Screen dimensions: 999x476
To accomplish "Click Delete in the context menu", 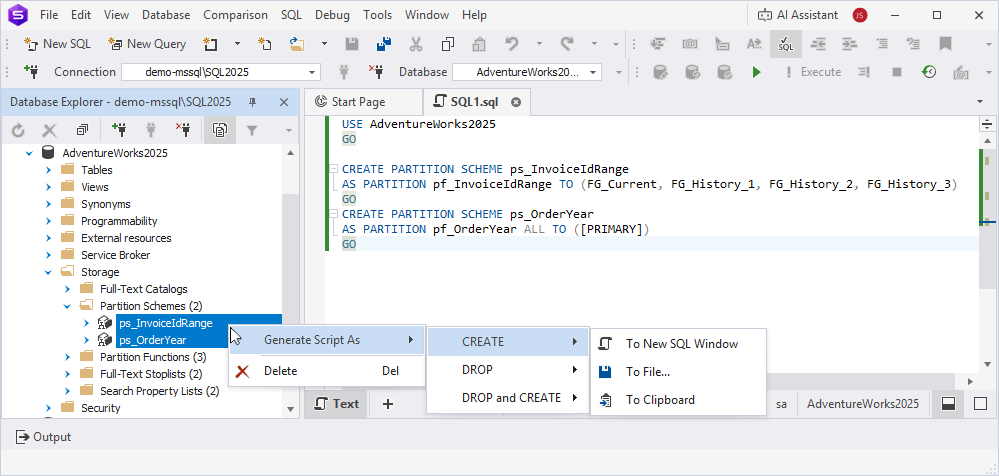I will (x=327, y=371).
